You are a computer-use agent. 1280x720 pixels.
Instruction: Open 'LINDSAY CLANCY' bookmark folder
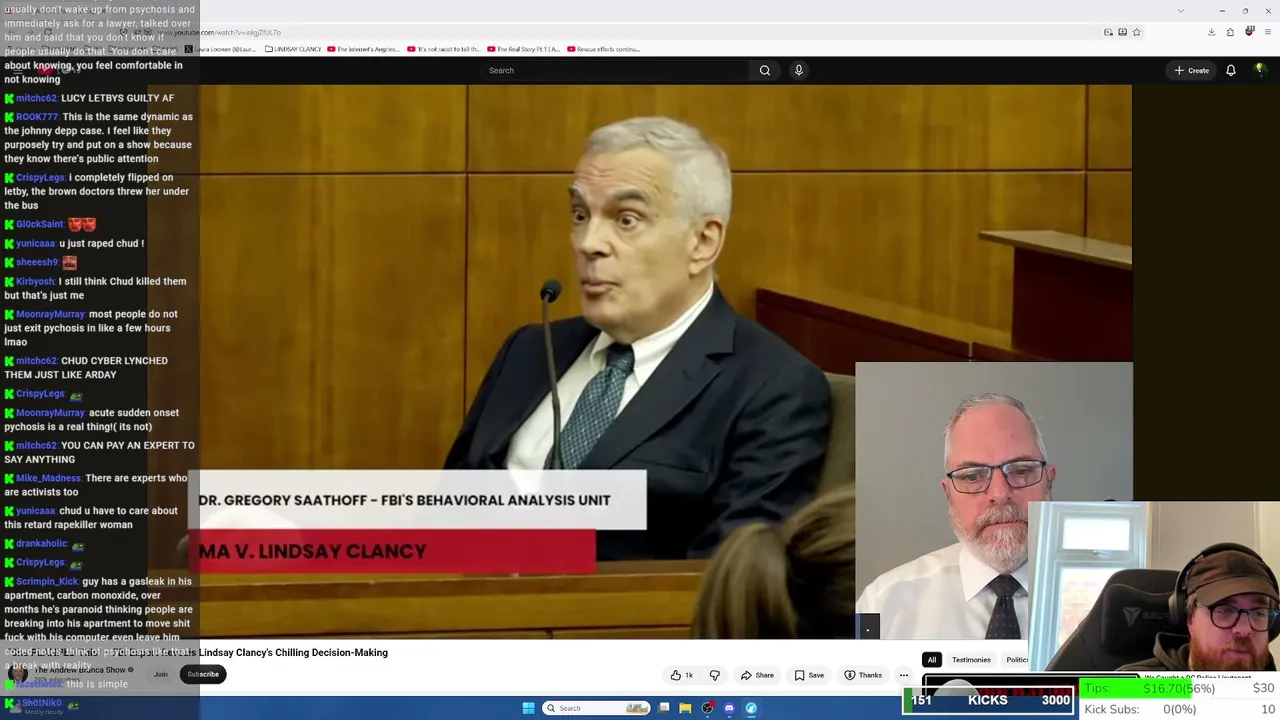coord(295,49)
